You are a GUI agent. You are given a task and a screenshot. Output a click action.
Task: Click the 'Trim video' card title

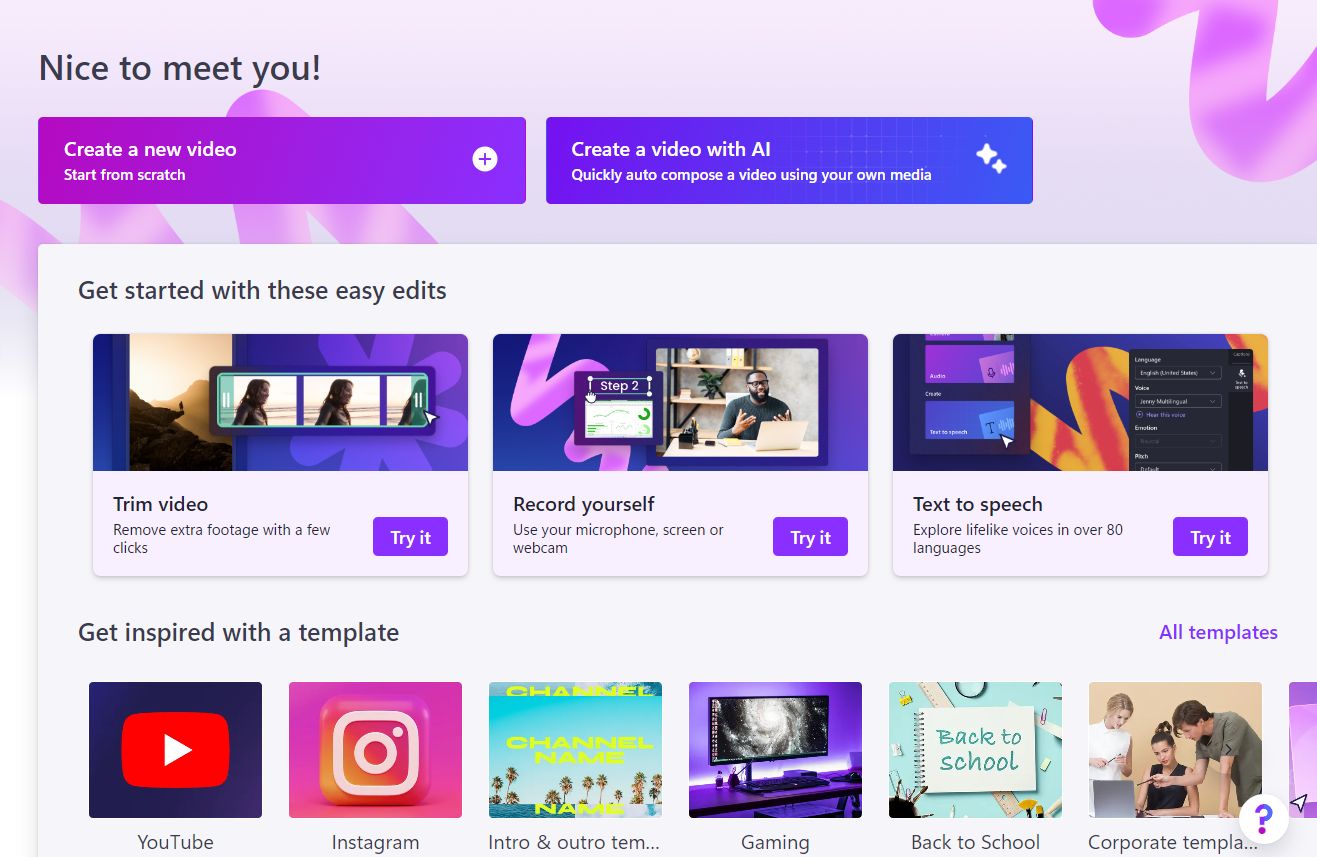pyautogui.click(x=160, y=504)
